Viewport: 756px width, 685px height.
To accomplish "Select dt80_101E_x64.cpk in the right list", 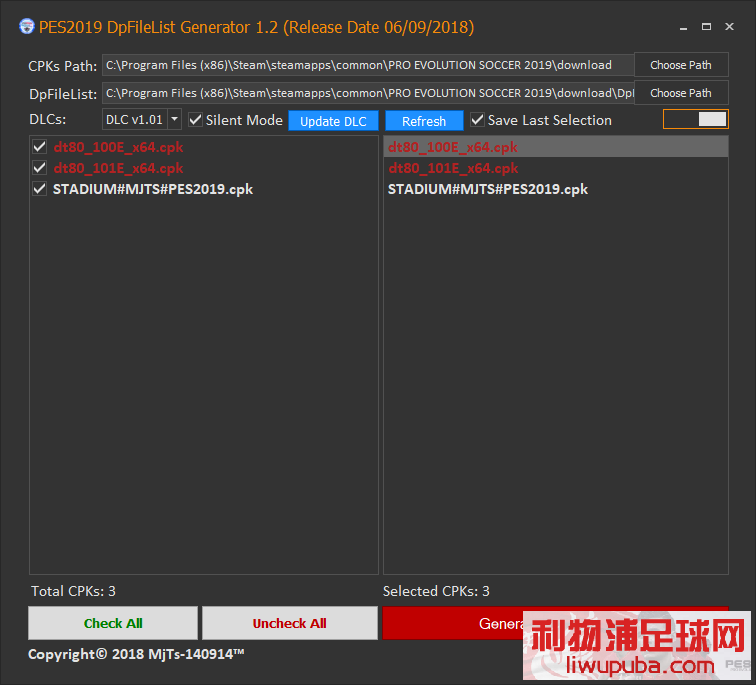I will point(555,168).
